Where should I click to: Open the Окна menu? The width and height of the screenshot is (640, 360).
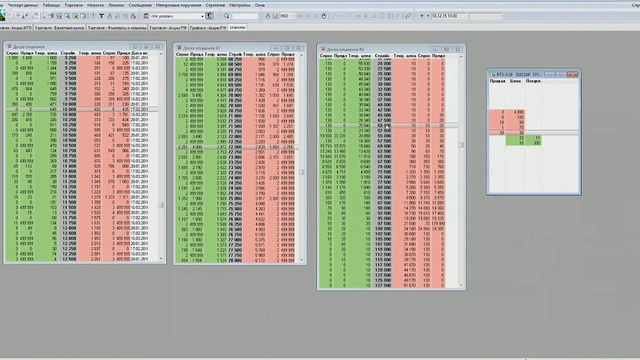point(260,5)
